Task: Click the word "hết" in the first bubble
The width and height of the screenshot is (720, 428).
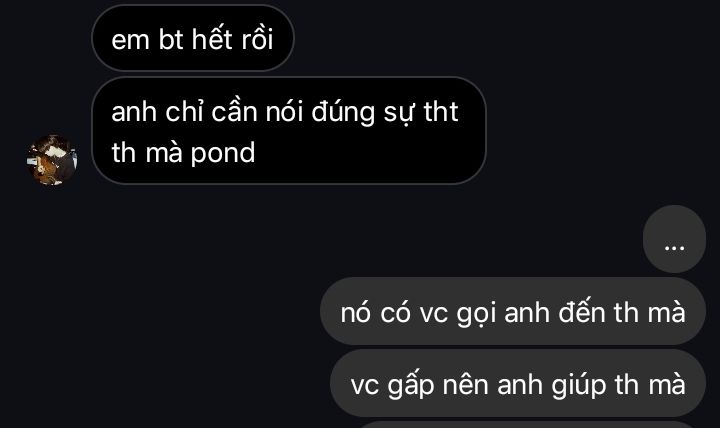Action: tap(212, 39)
